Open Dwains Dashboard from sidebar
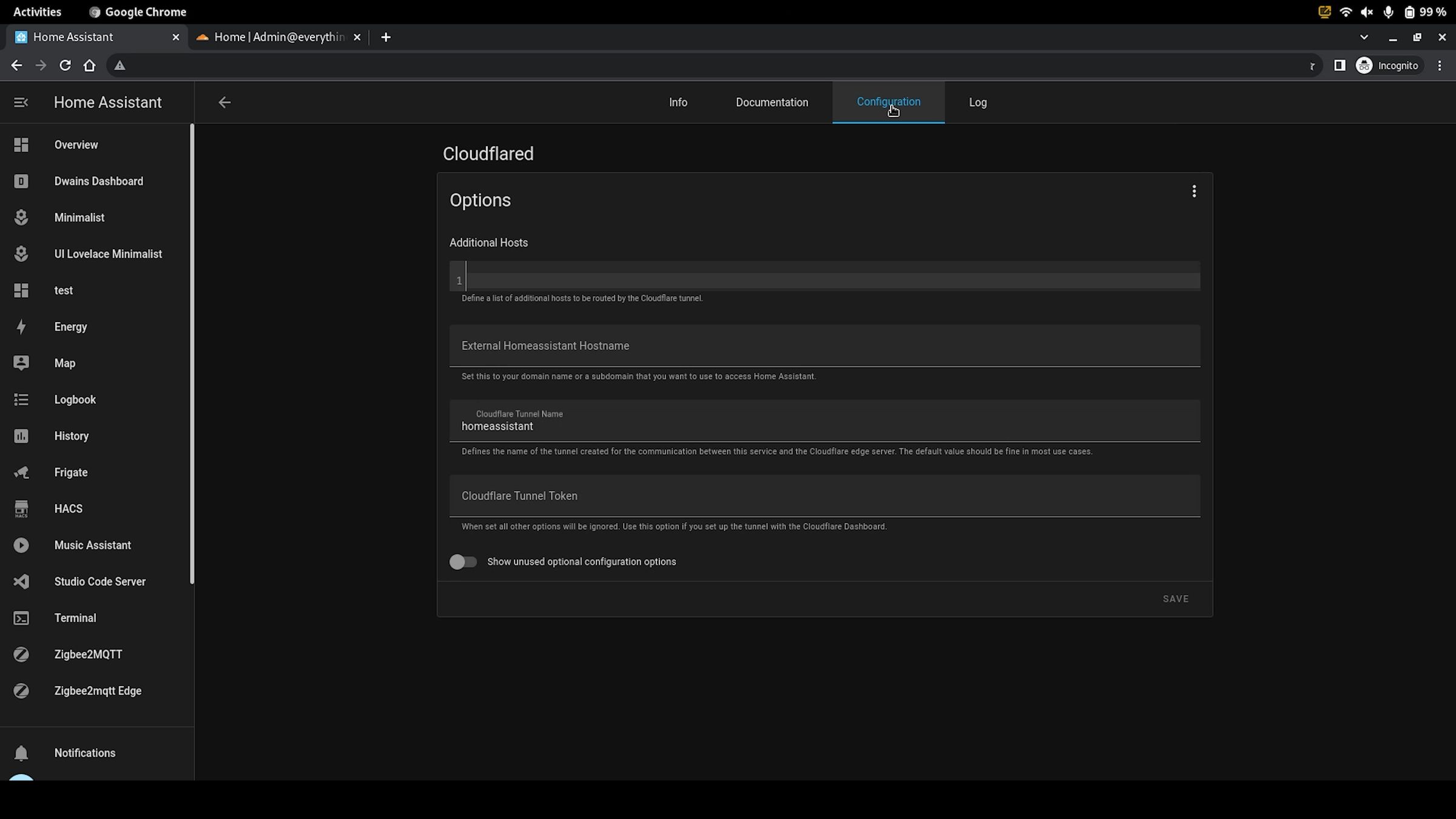 [98, 181]
